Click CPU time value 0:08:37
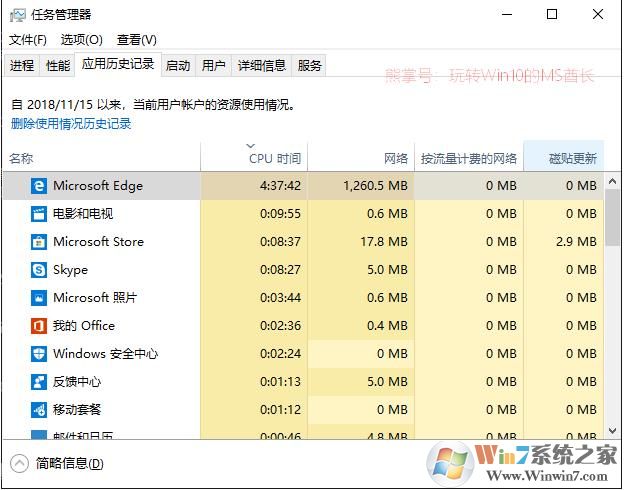Screen dimensions: 624x490 pos(280,242)
